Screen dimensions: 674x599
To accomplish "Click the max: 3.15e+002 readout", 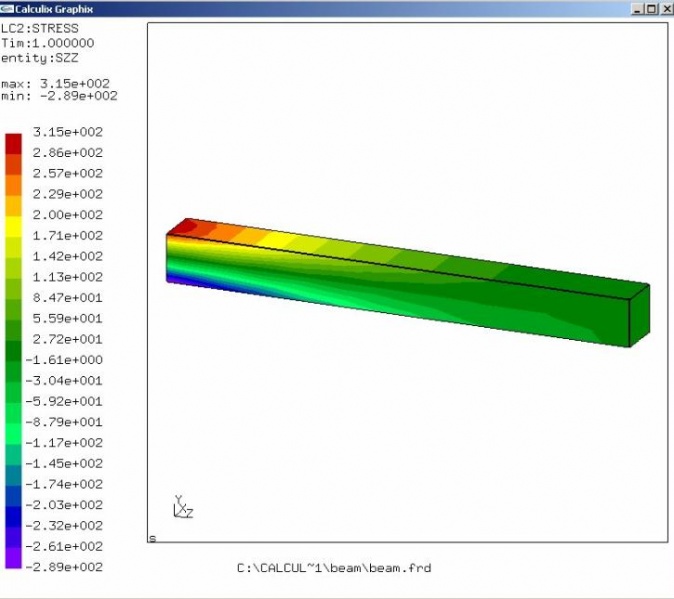I will click(55, 84).
